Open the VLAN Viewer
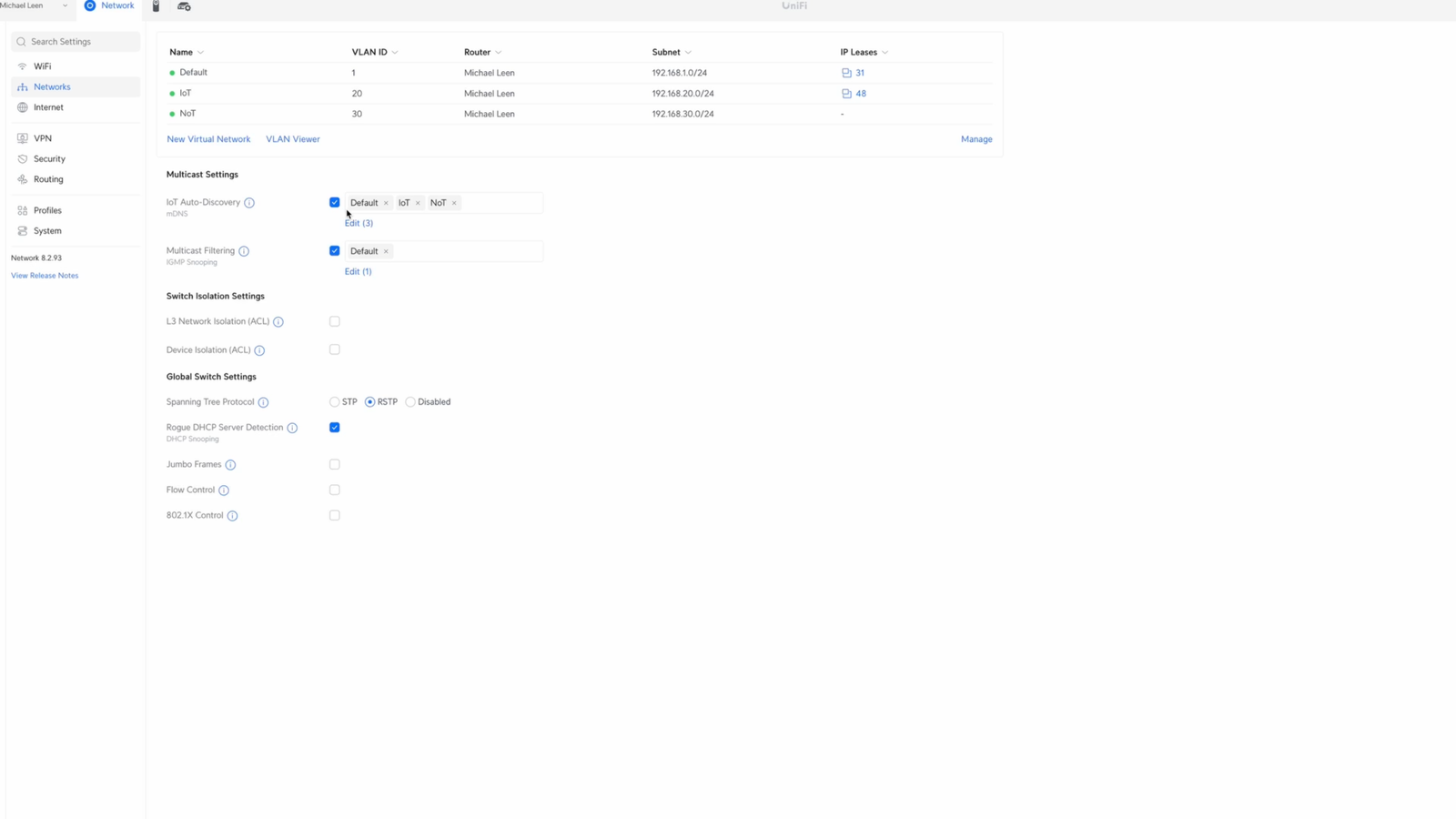 292,138
